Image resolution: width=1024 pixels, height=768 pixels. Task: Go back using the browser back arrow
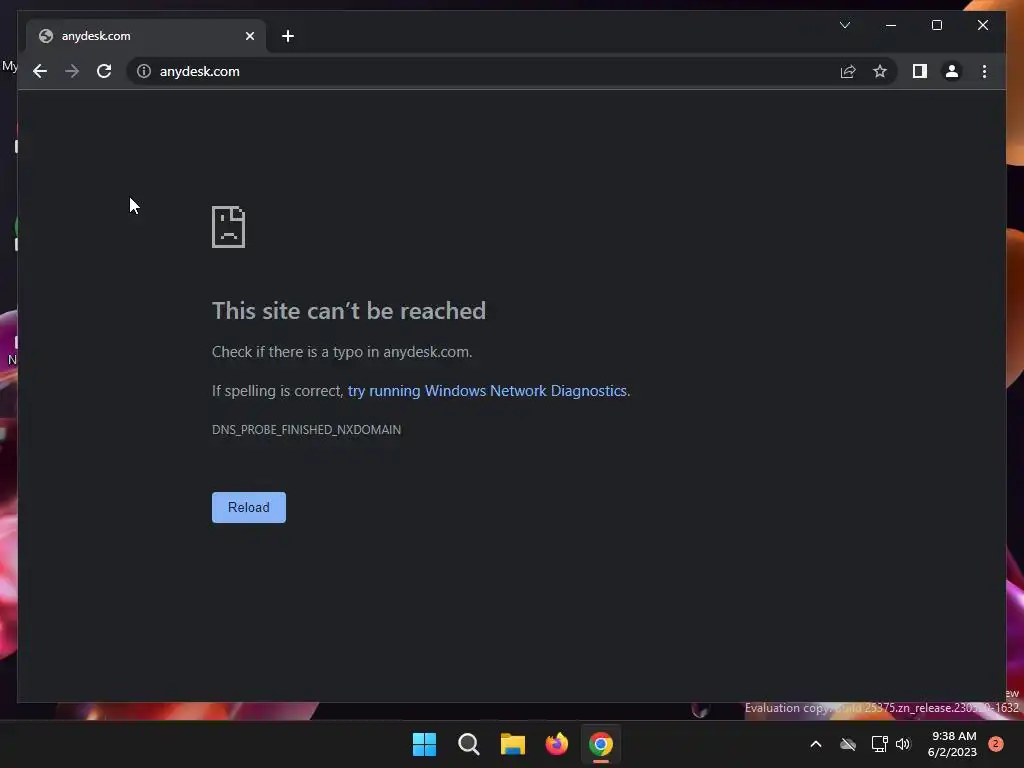tap(40, 71)
